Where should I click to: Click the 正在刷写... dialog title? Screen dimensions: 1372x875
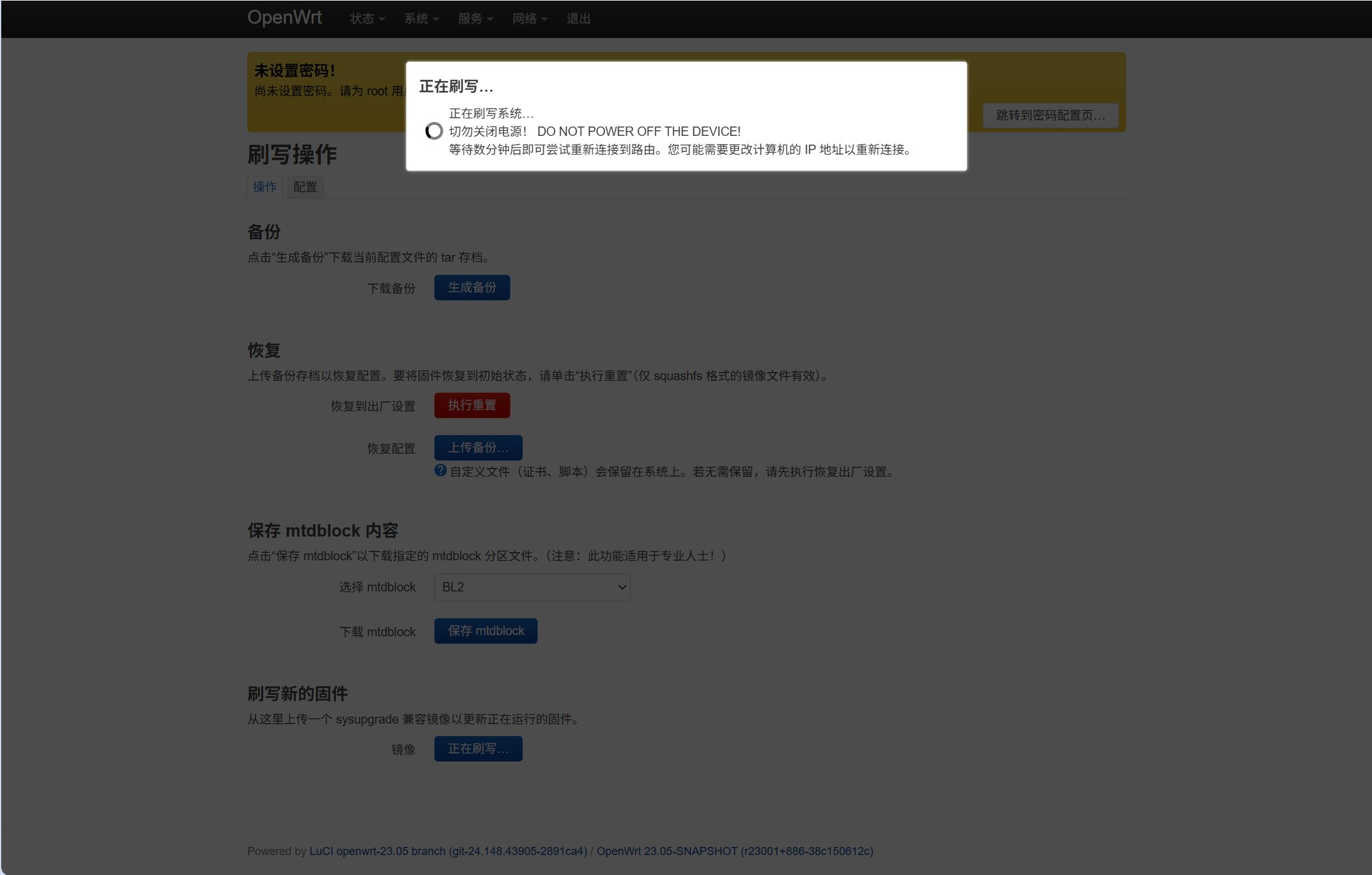tap(456, 87)
